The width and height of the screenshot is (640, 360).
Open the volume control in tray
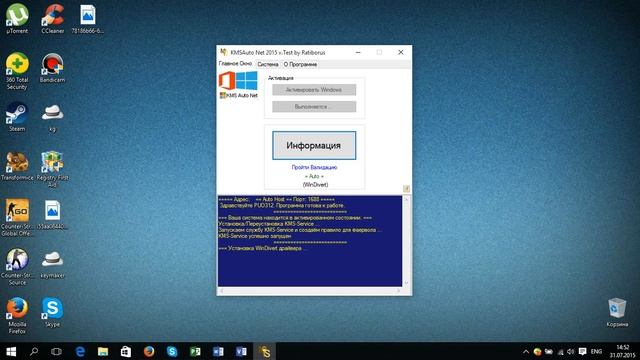click(x=571, y=351)
